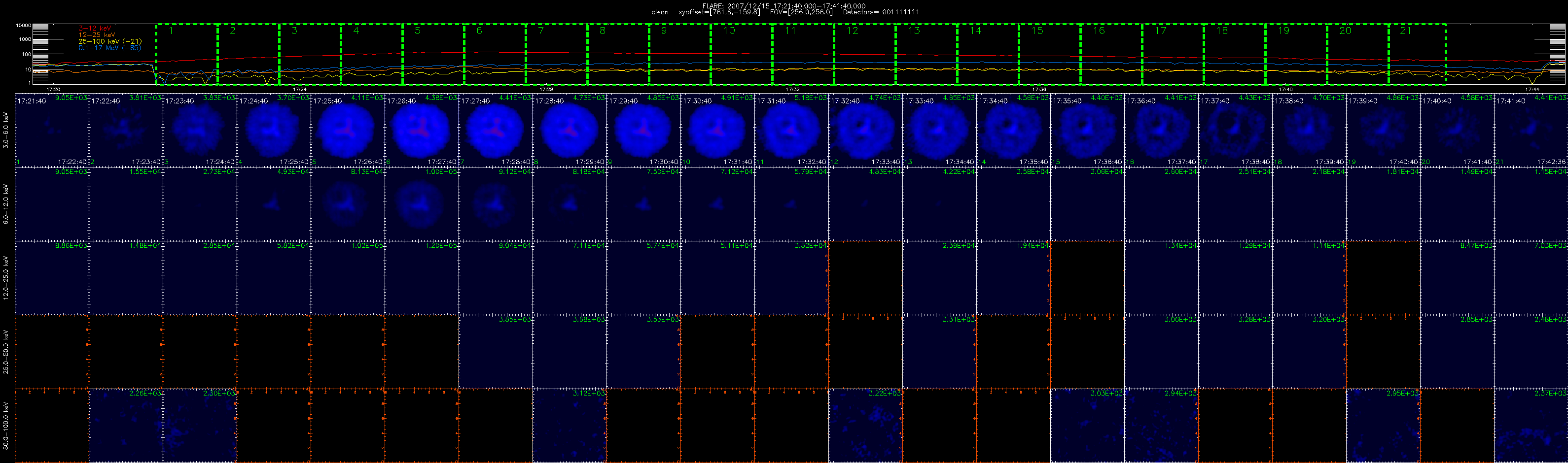
Task: Click the 25.0-50.0 keV row label
Action: click(6, 352)
